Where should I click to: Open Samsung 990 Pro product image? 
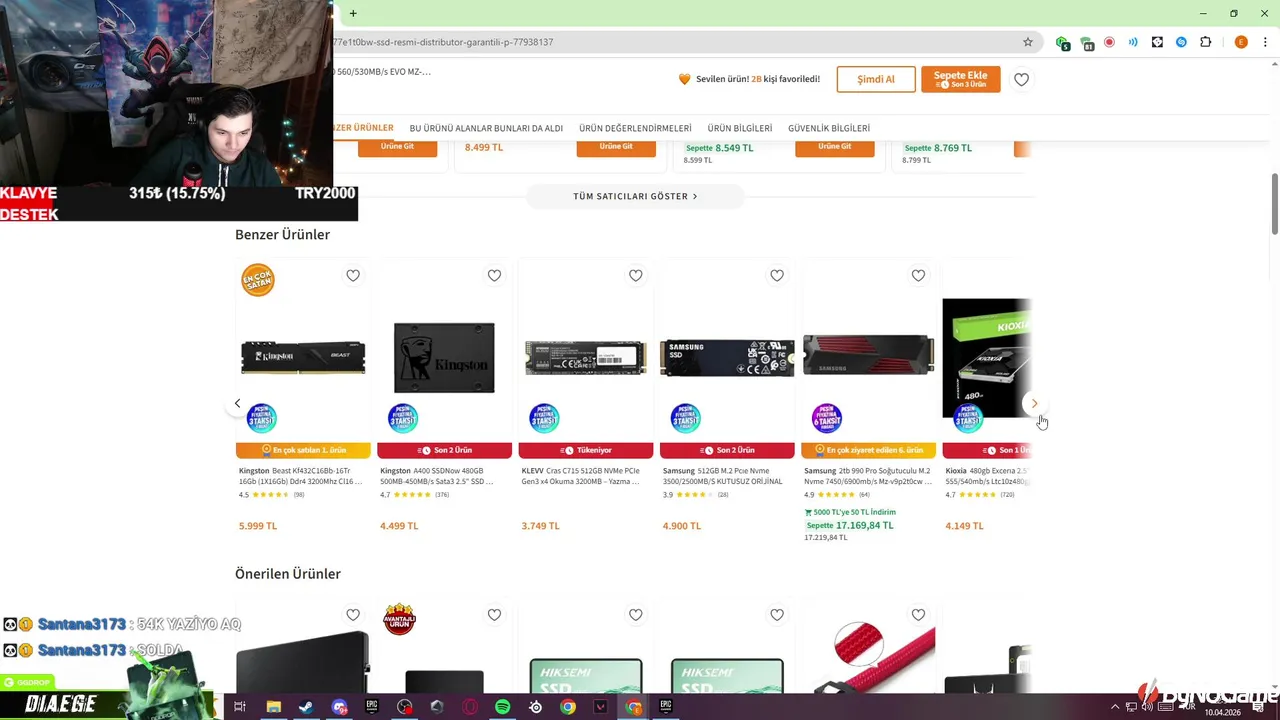pos(868,355)
